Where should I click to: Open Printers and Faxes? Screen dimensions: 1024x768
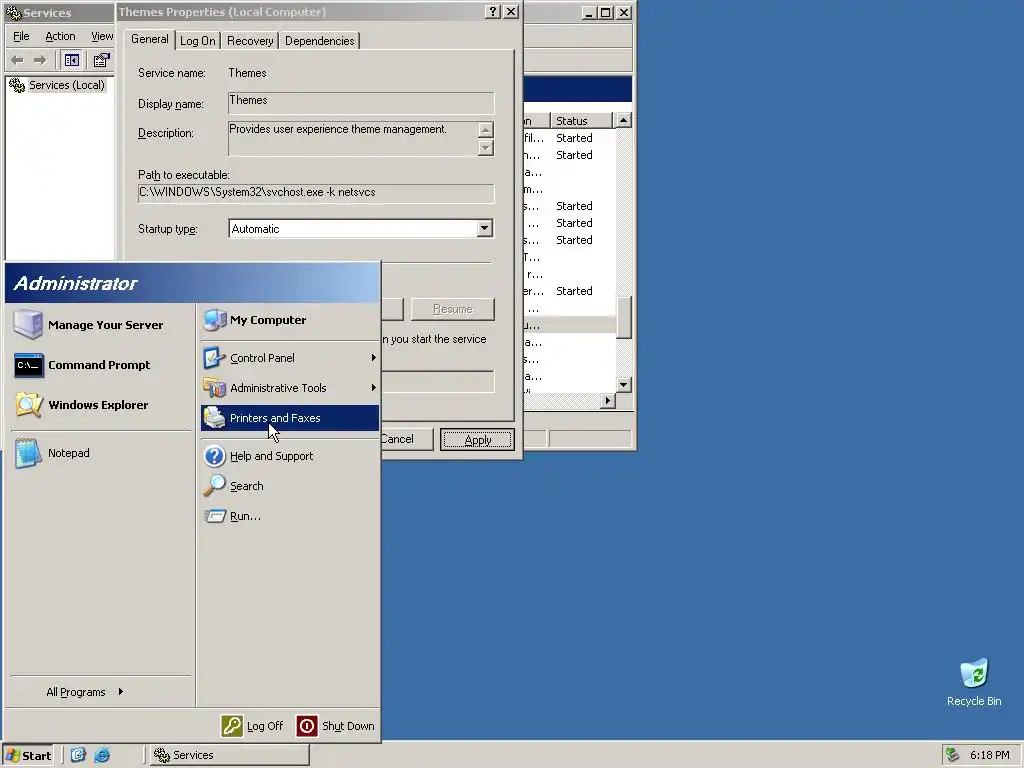coord(290,418)
